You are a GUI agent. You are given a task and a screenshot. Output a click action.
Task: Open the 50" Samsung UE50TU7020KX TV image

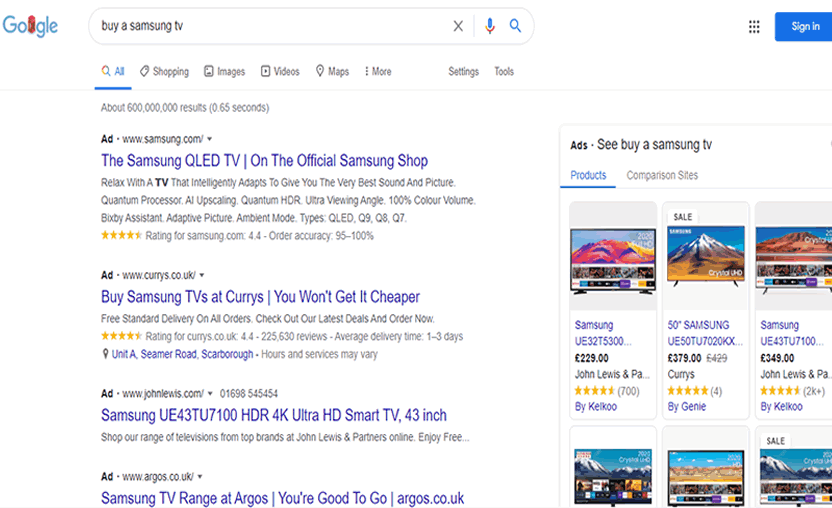tap(706, 256)
